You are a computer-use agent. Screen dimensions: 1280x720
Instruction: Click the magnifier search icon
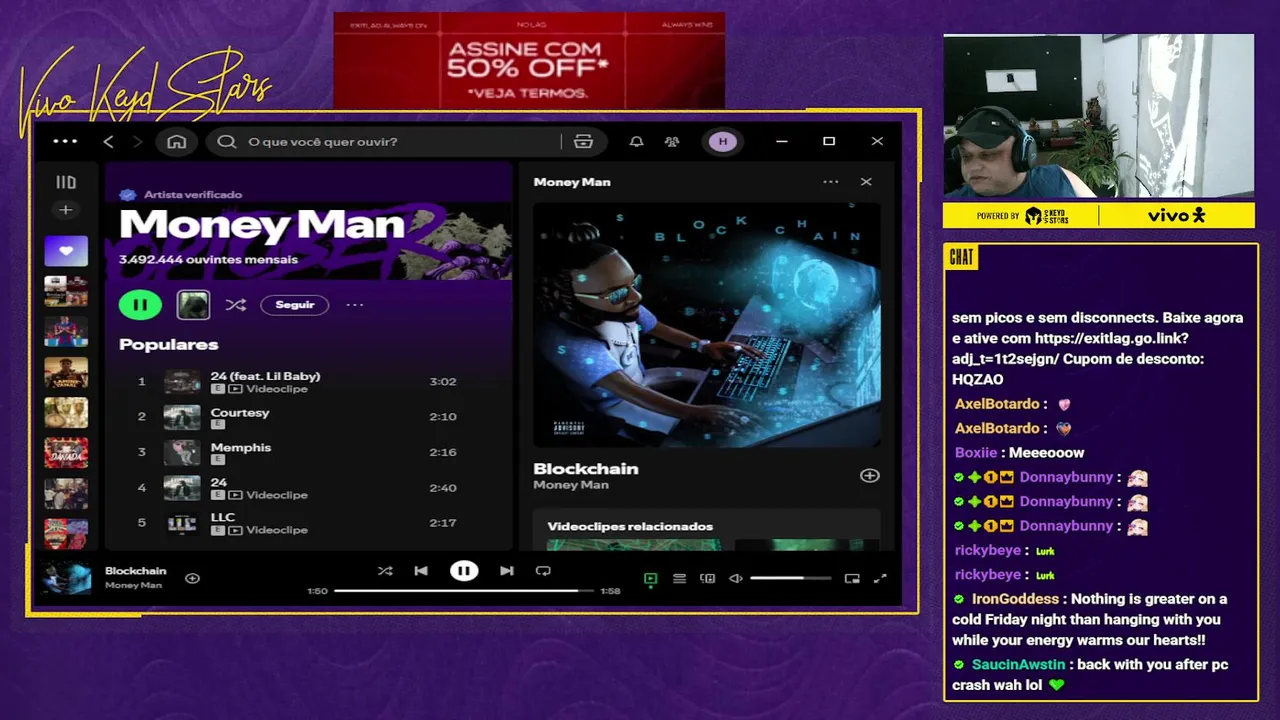(227, 142)
